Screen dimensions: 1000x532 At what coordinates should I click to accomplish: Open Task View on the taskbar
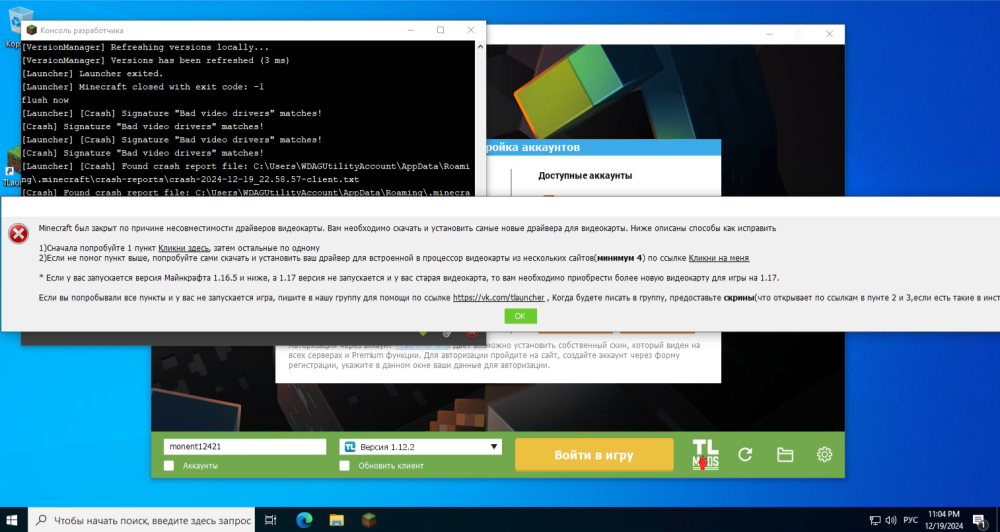270,520
